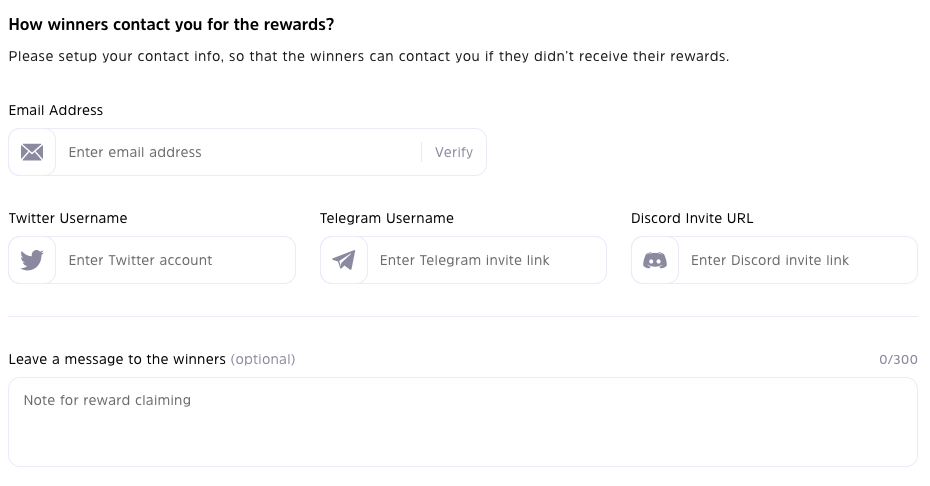Focus the Enter email address field
This screenshot has height=486, width=930.
pos(240,152)
